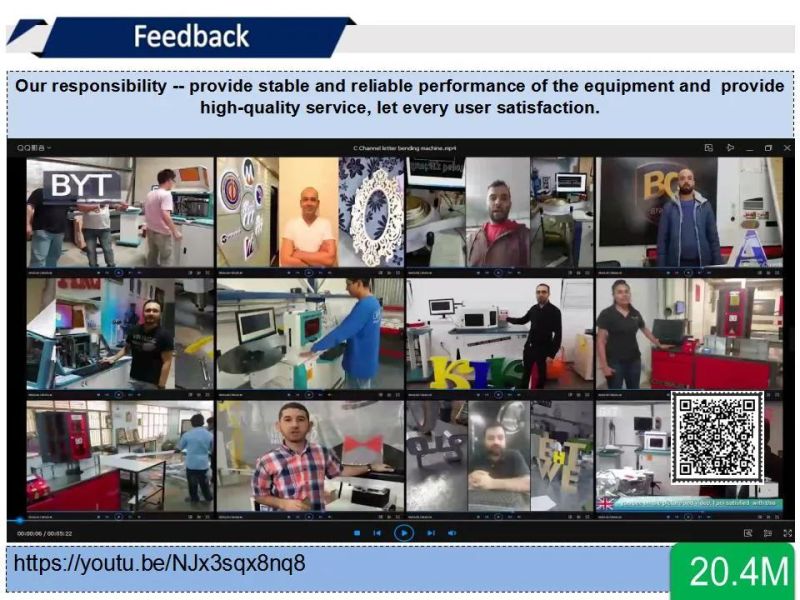The height and width of the screenshot is (600, 800).
Task: Click the Feedback header banner
Action: [192, 37]
